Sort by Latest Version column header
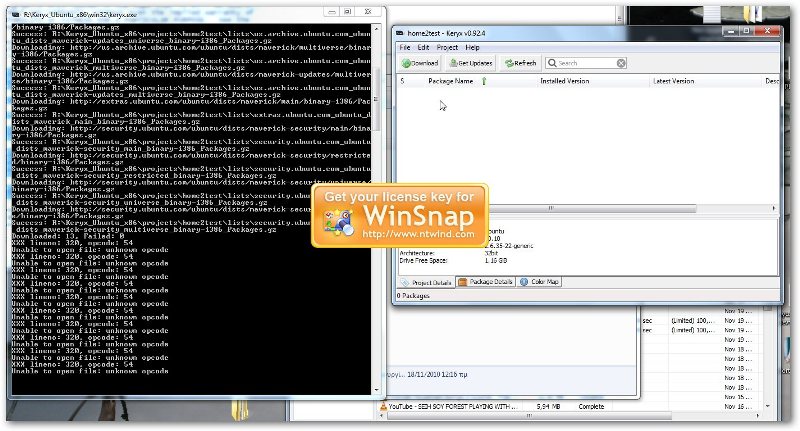 point(673,81)
